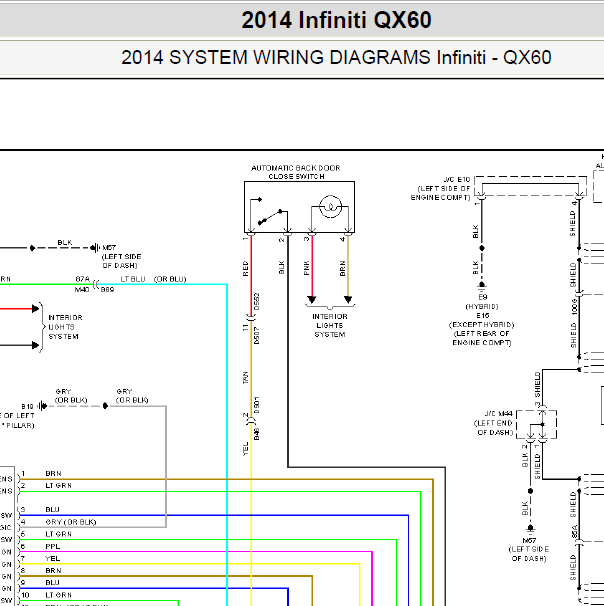This screenshot has width=604, height=606.
Task: Select the "PNK" wire label at switch pin 3
Action: pyautogui.click(x=307, y=268)
